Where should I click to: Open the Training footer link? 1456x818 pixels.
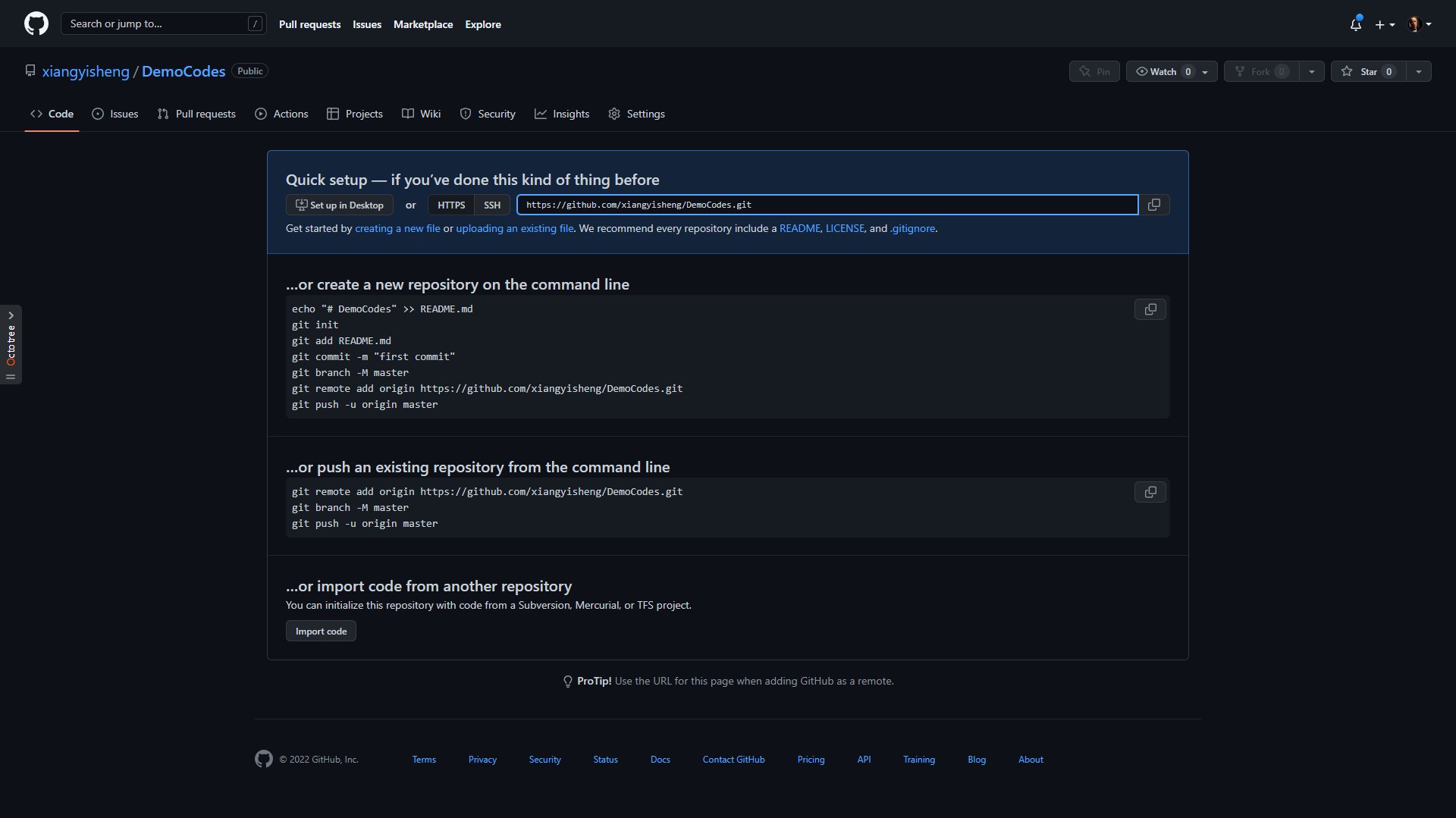coord(919,760)
